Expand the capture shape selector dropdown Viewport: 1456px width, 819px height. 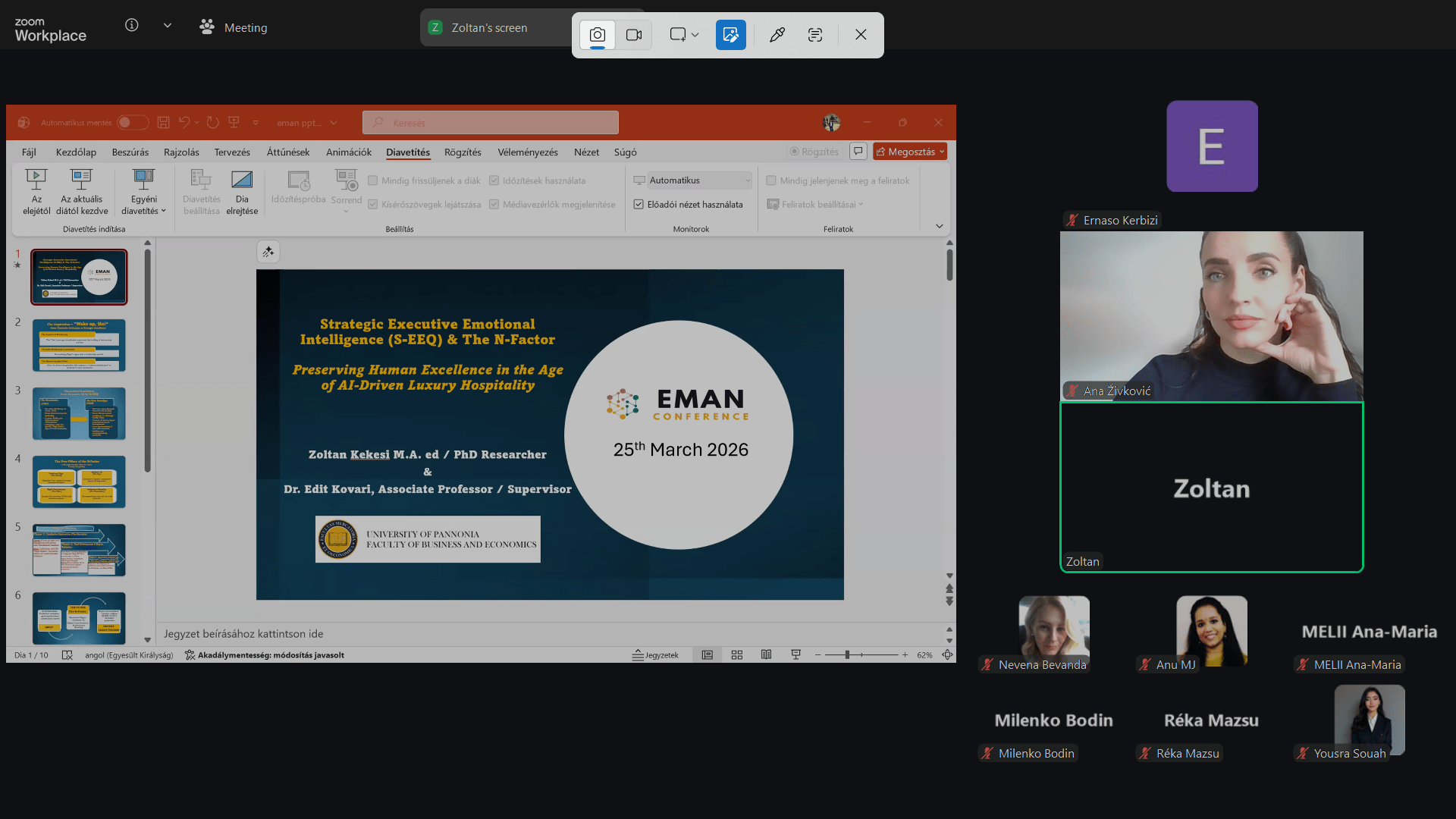coord(695,35)
